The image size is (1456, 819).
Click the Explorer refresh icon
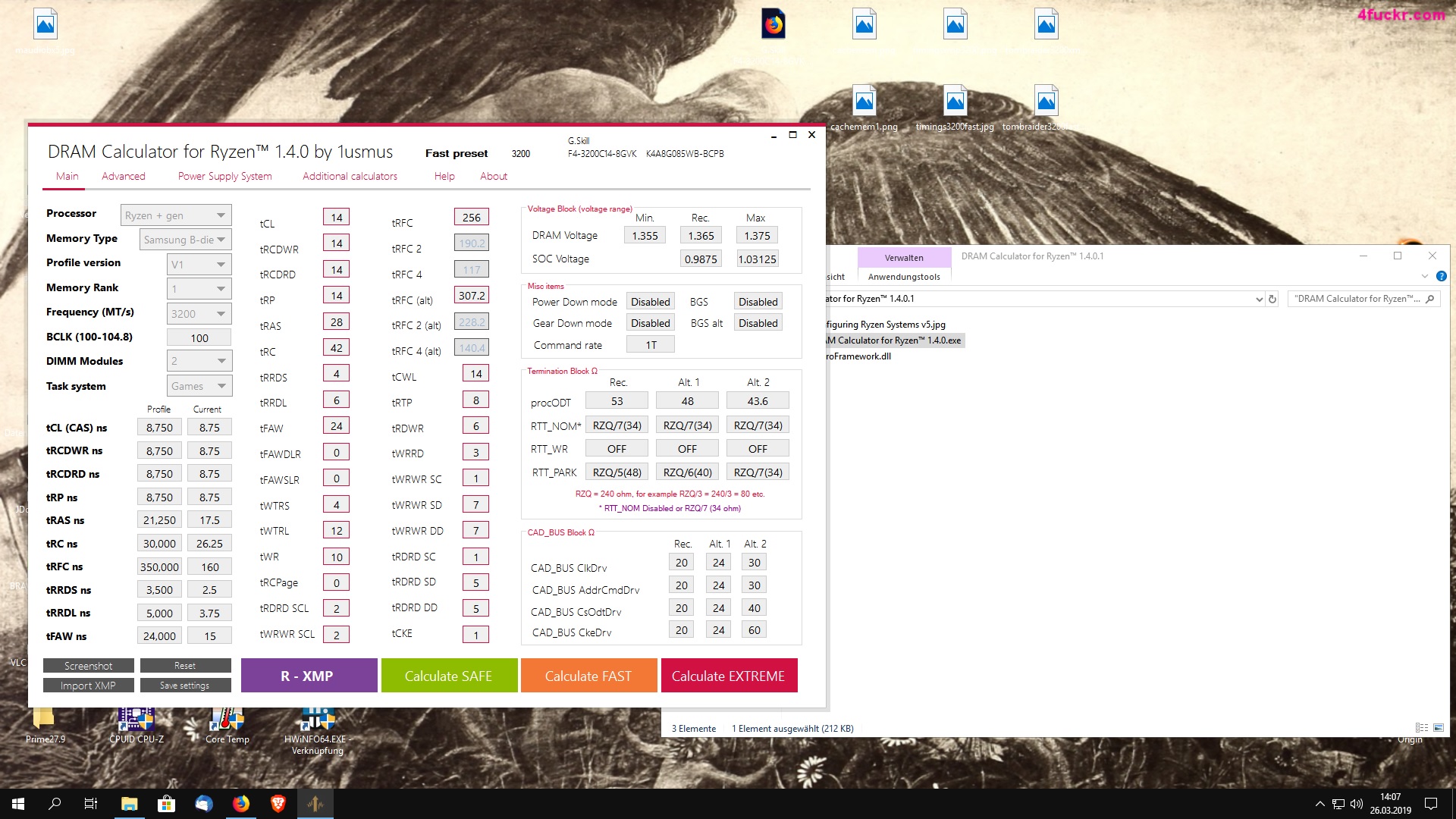coord(1272,299)
